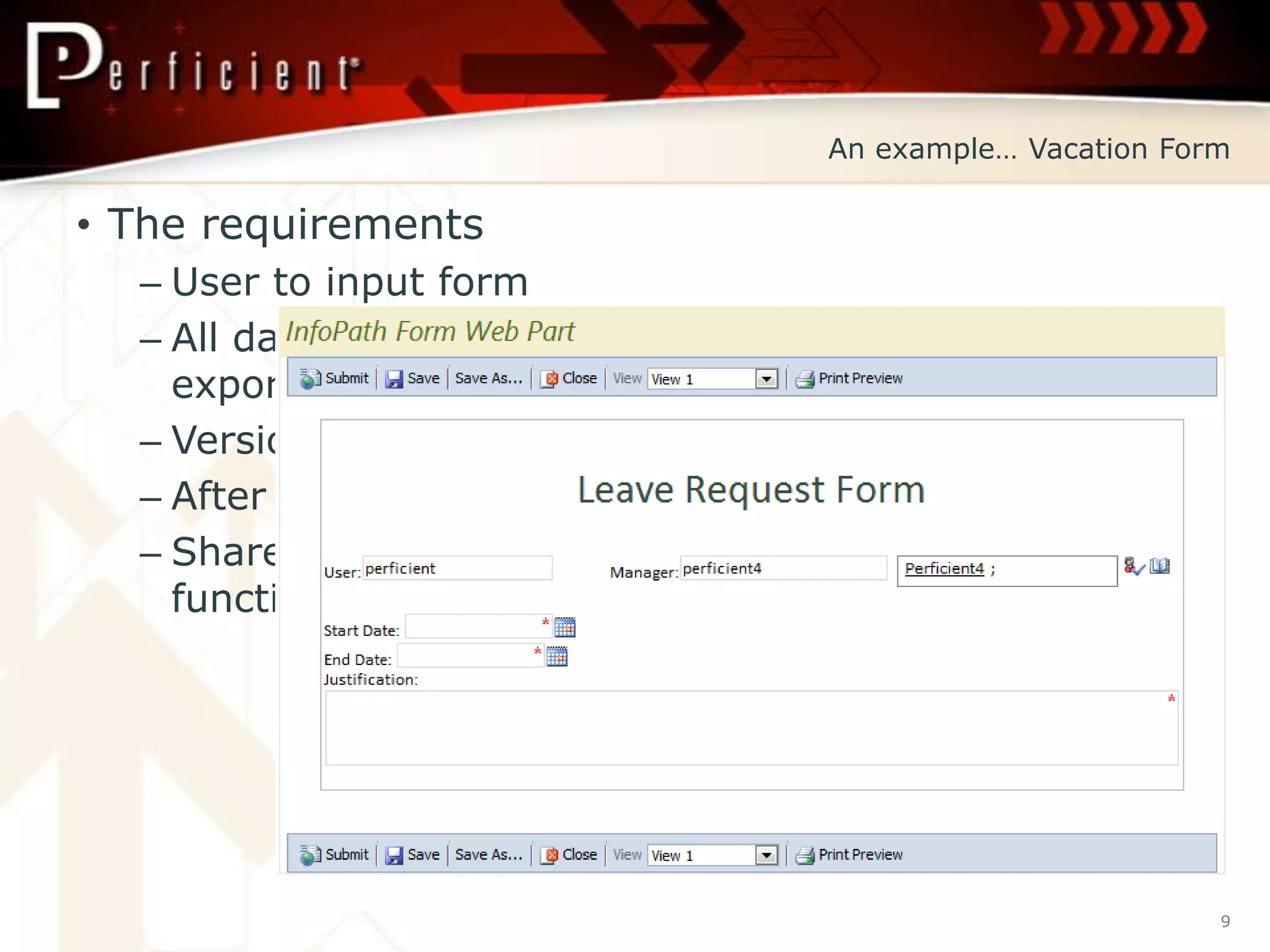Click the Print Preview label in bottom toolbar
The image size is (1270, 952).
click(860, 855)
